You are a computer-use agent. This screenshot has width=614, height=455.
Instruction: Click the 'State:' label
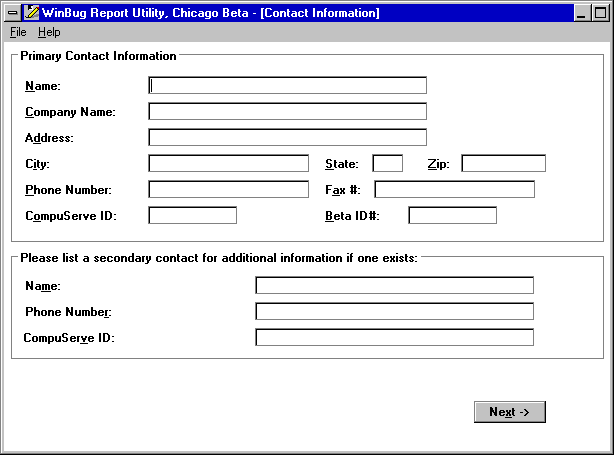tap(342, 164)
